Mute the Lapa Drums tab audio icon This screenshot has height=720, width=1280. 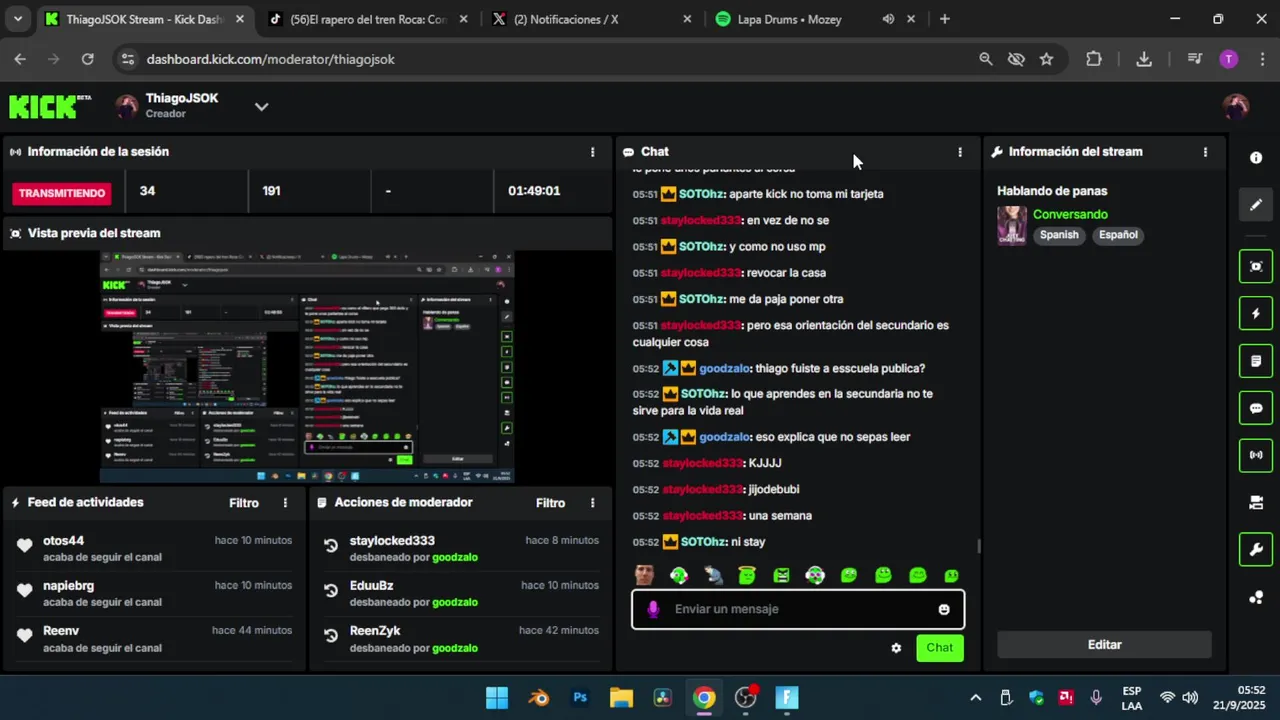click(x=888, y=19)
